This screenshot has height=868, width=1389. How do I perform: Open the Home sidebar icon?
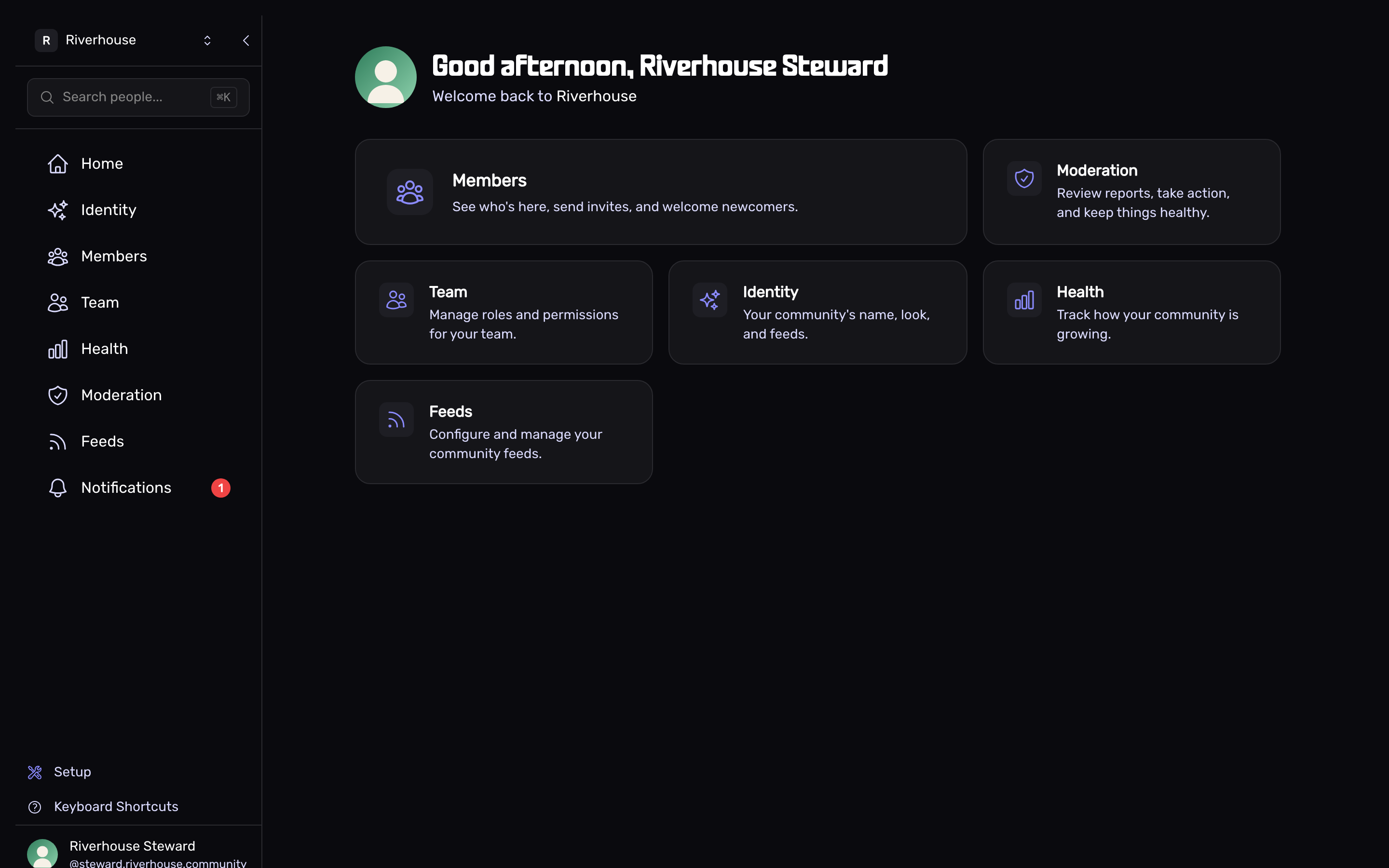57,163
